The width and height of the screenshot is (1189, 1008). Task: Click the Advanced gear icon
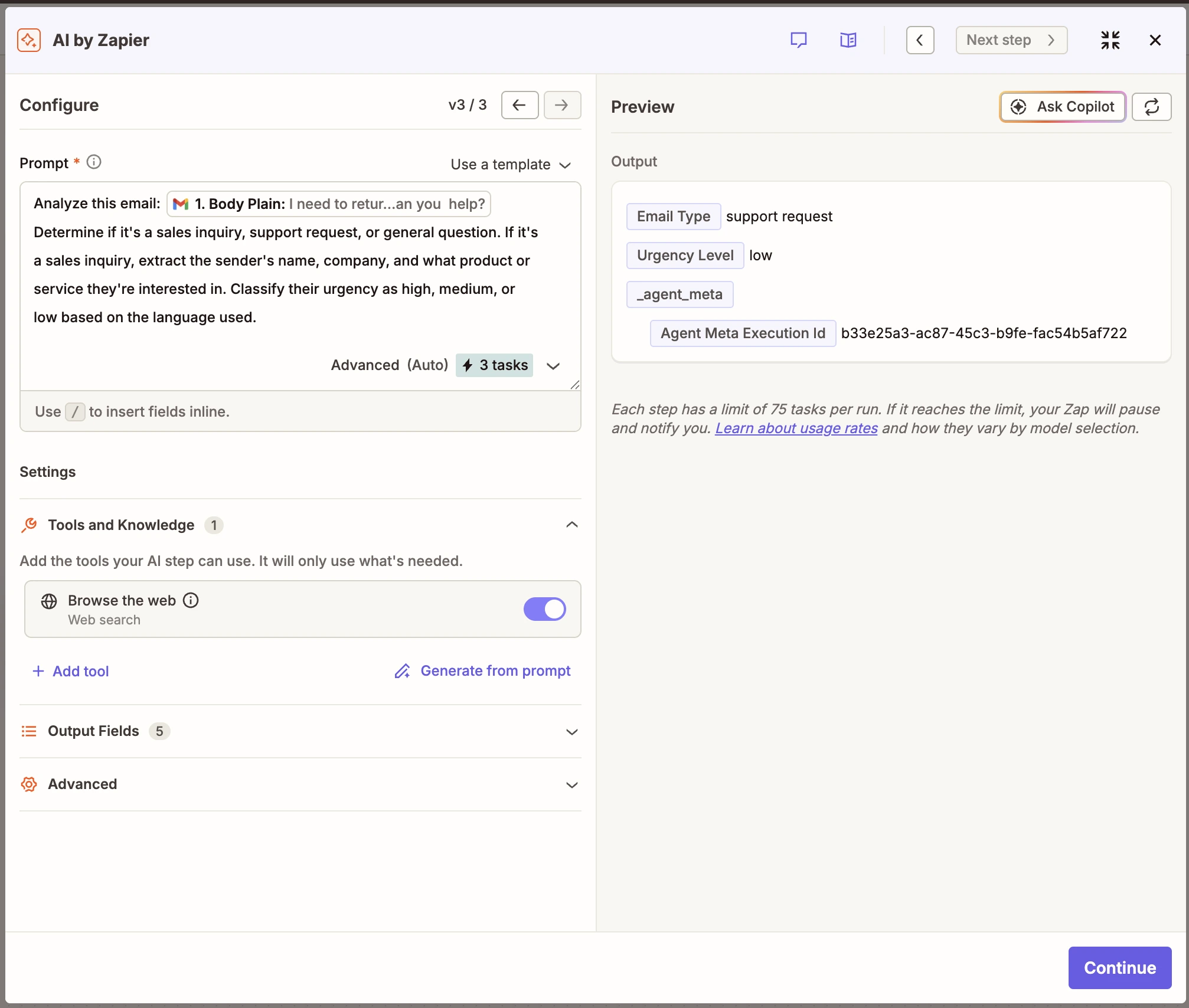click(x=29, y=784)
